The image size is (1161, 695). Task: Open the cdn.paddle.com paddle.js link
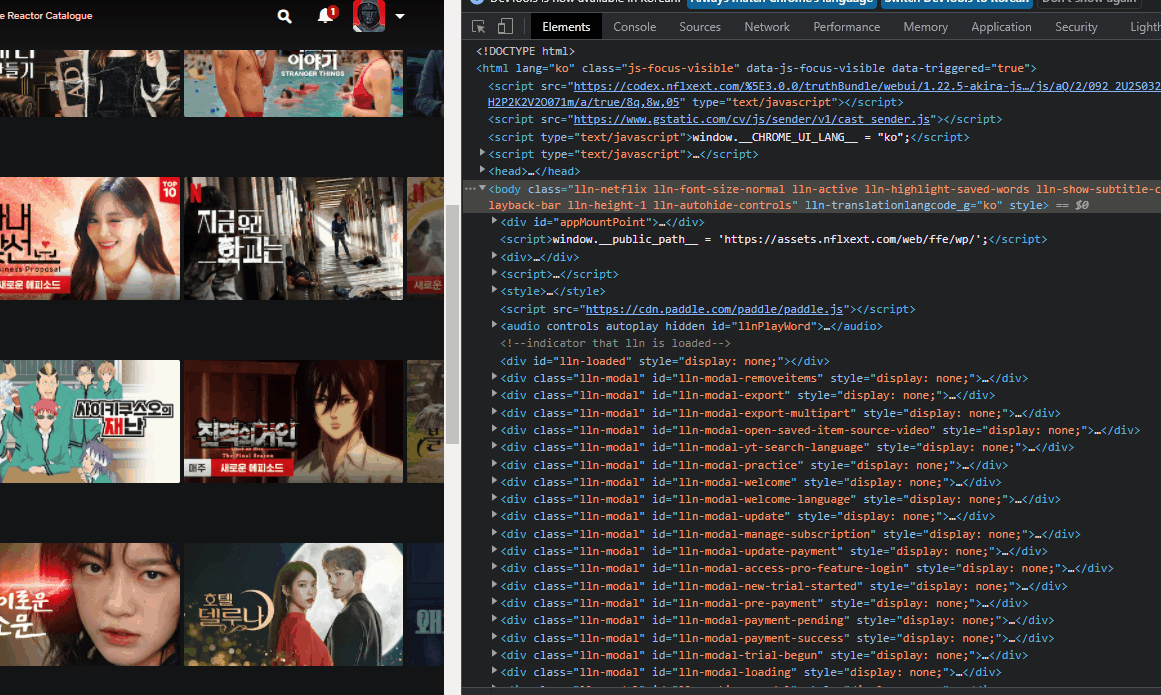(714, 309)
